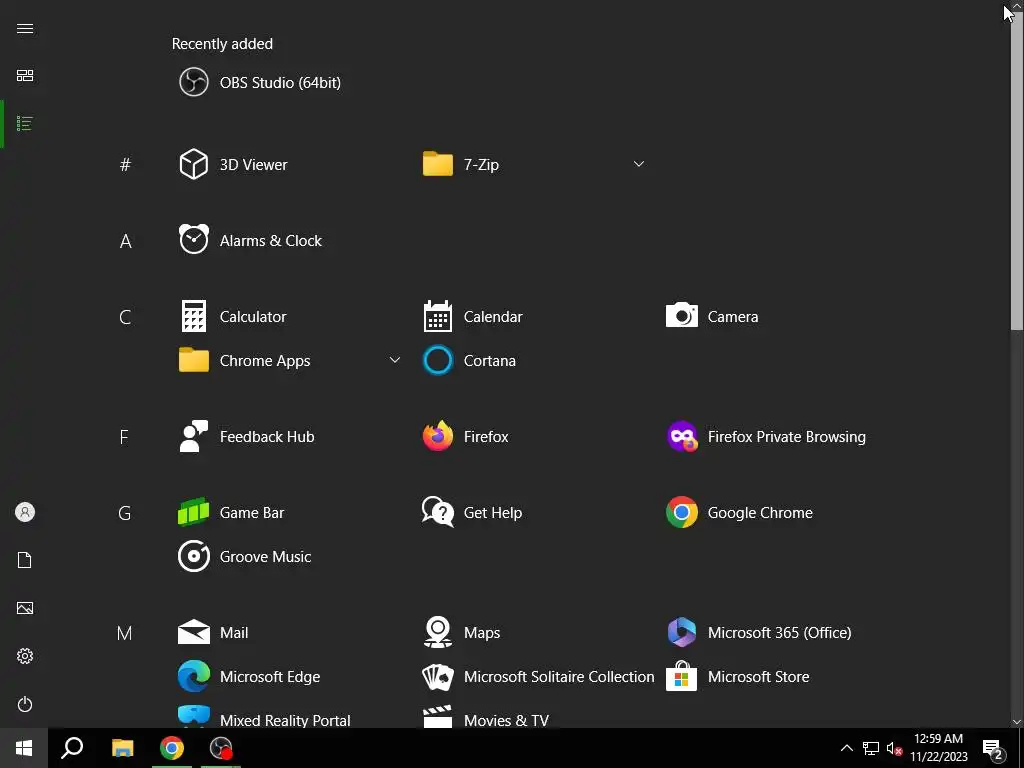Open the notification Action Center
The height and width of the screenshot is (768, 1024).
coord(993,748)
